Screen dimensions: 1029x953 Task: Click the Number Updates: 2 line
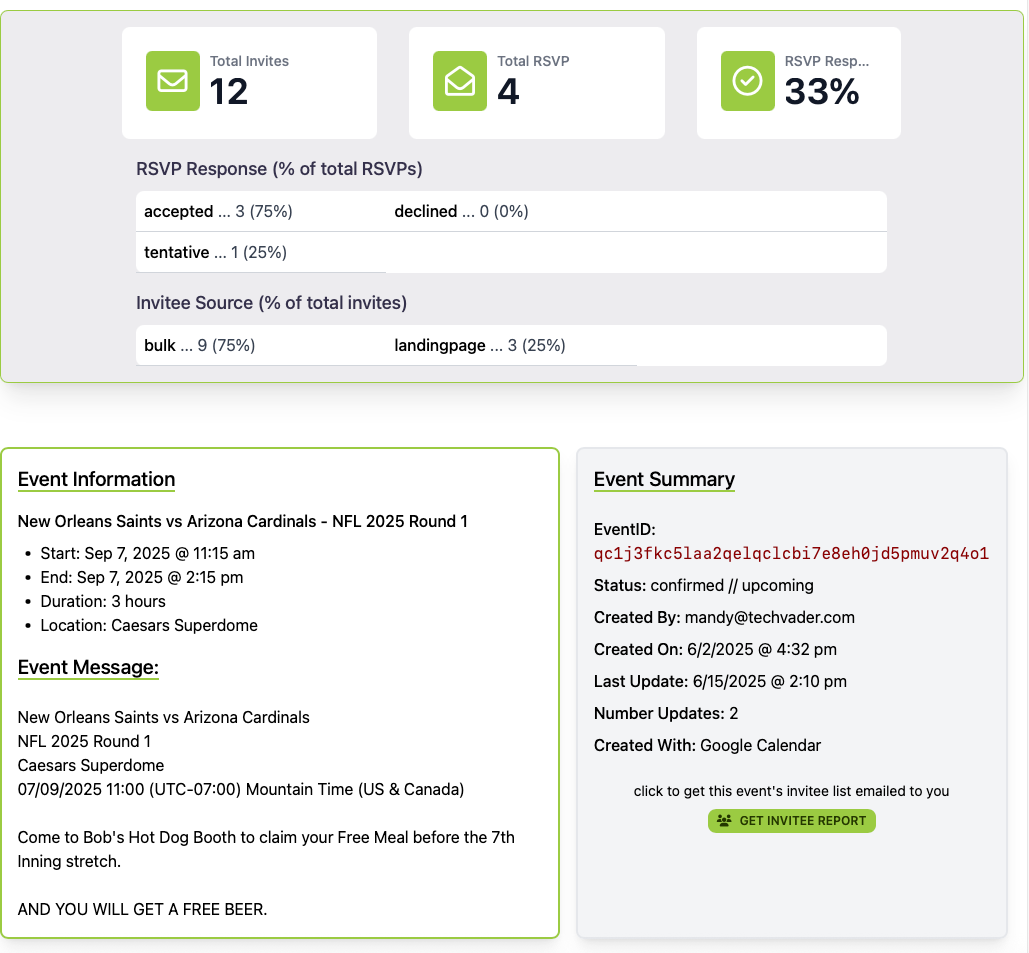click(x=666, y=713)
